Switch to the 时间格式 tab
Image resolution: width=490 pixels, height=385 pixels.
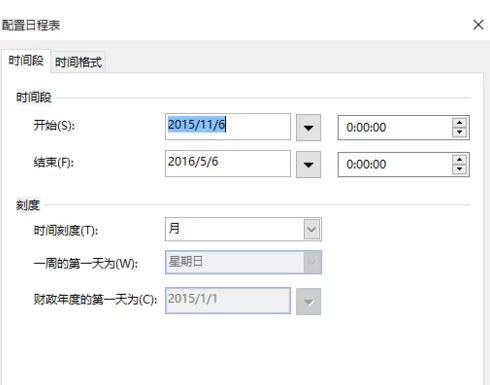[78, 62]
